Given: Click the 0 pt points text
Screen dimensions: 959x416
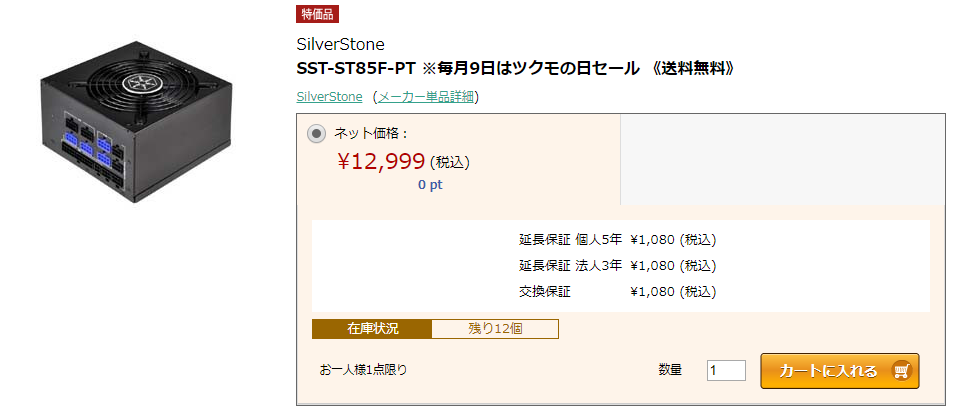Looking at the screenshot, I should (x=430, y=185).
